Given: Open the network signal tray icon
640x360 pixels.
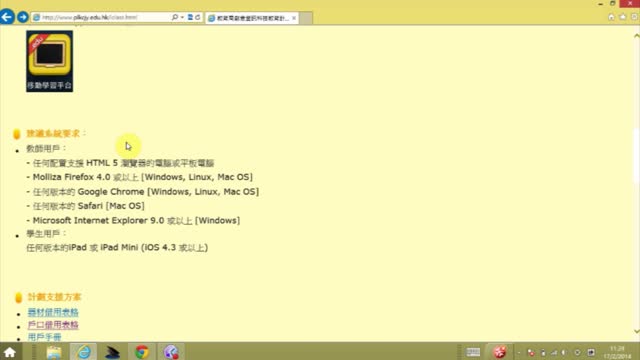Looking at the screenshot, I should click(554, 352).
